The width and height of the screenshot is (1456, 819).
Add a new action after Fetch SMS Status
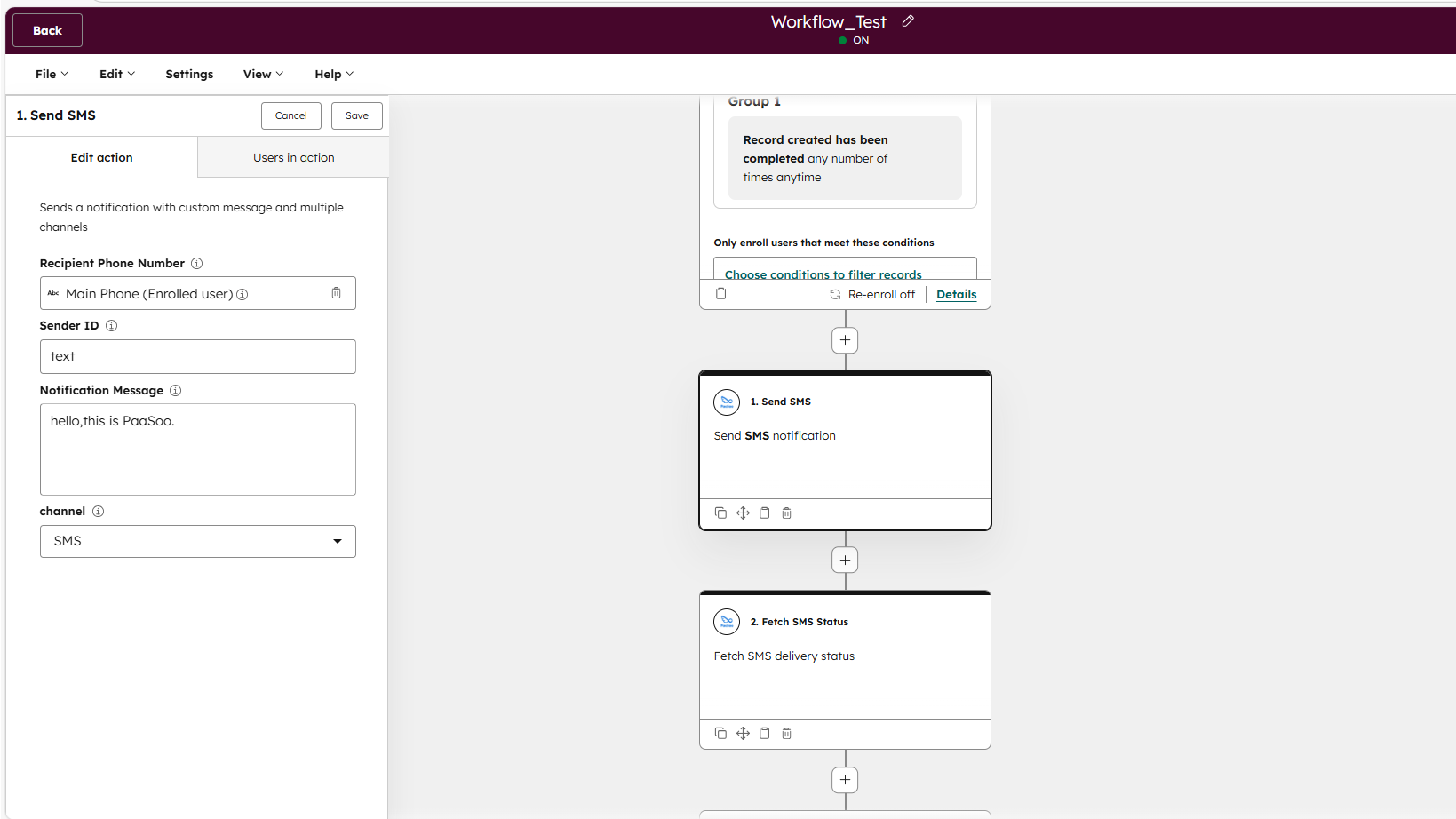coord(844,779)
